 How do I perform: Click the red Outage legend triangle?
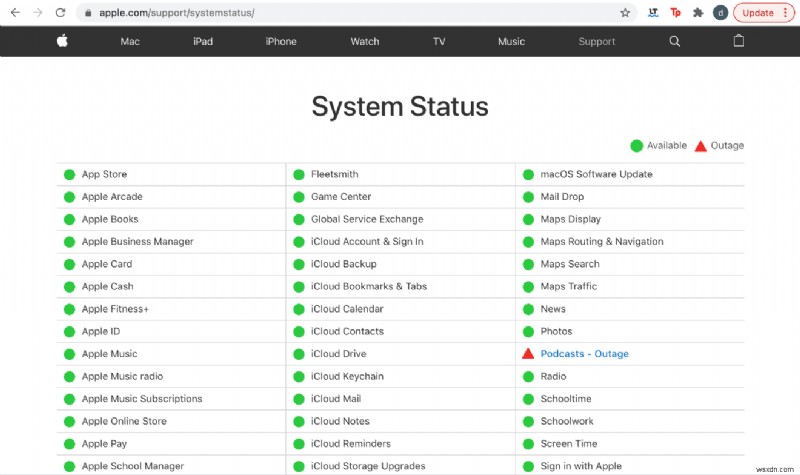point(701,146)
